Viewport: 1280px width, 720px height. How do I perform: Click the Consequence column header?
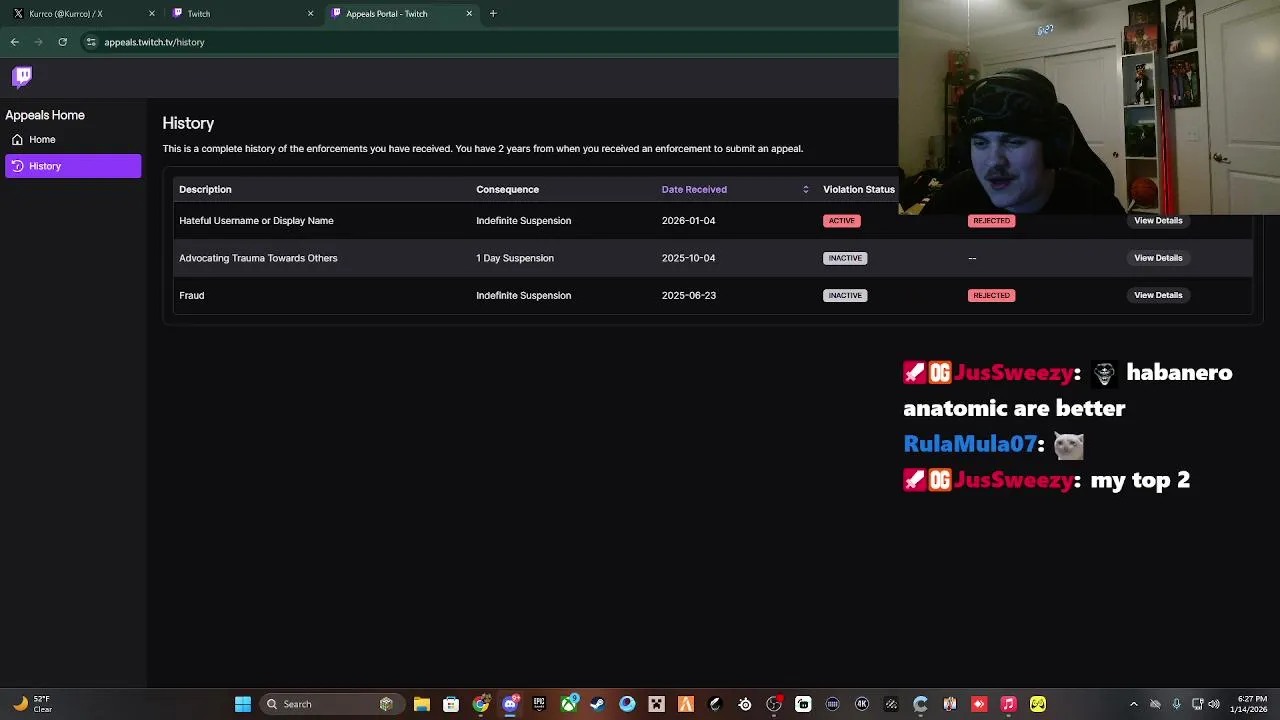point(507,189)
